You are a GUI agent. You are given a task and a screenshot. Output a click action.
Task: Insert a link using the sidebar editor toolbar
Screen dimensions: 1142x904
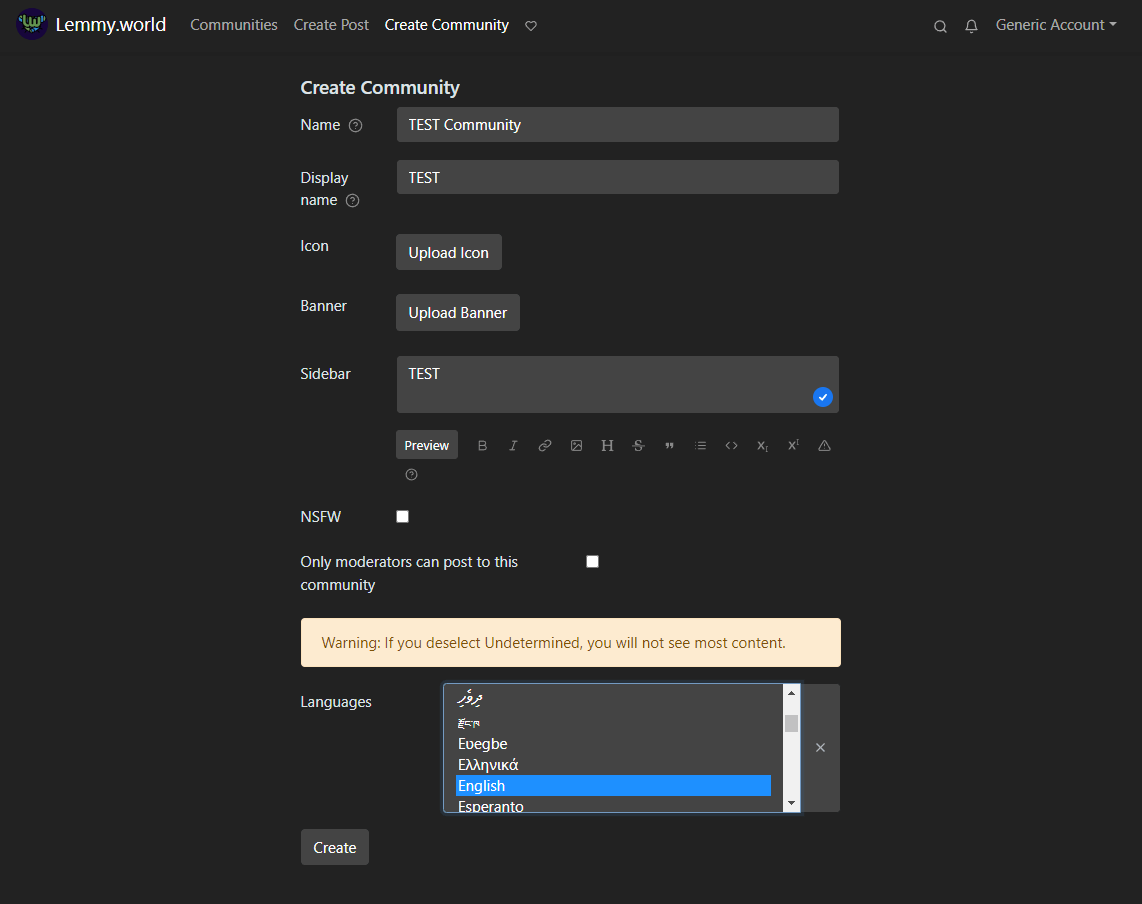click(544, 445)
